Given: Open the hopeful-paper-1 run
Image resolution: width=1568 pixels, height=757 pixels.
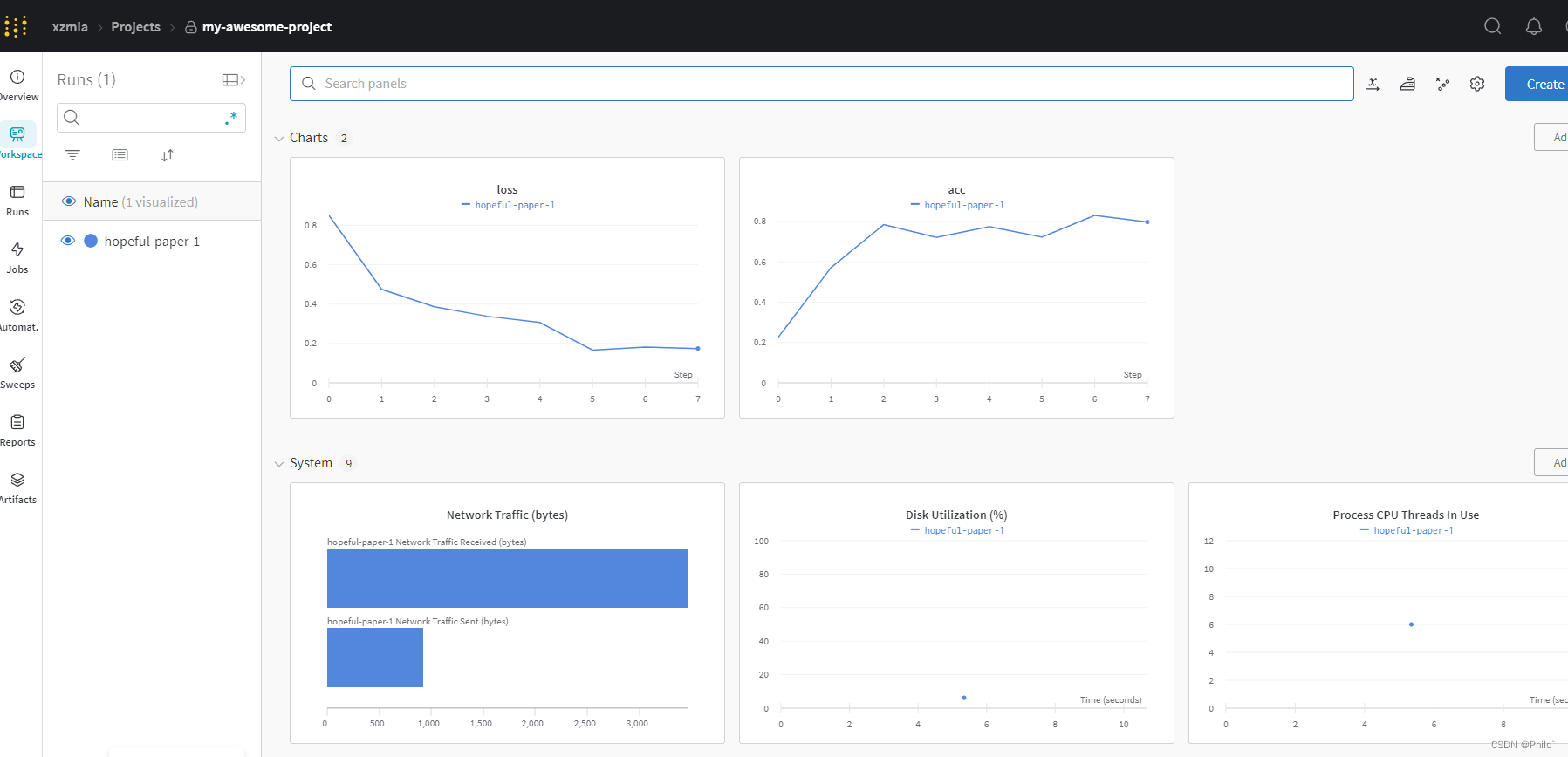Looking at the screenshot, I should (152, 242).
